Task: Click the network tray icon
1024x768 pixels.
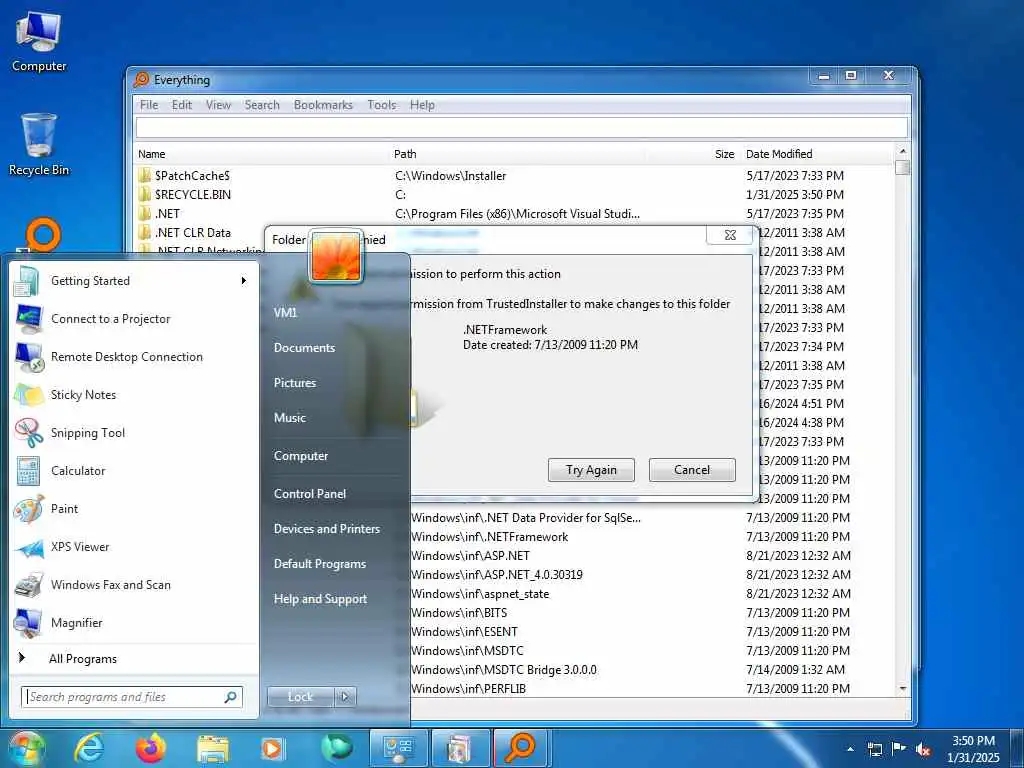Action: coord(874,749)
